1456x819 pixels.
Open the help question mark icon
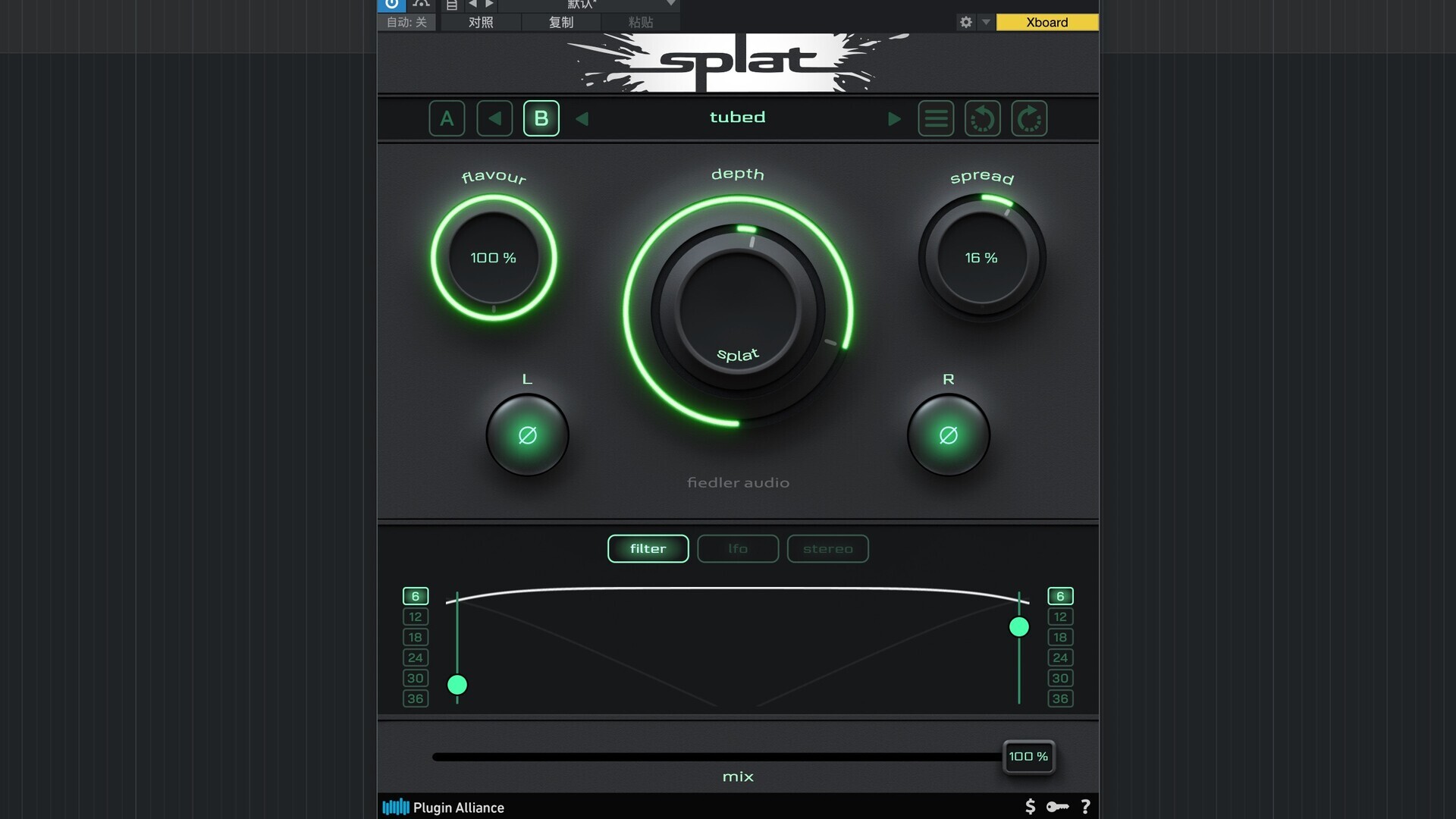(1085, 807)
